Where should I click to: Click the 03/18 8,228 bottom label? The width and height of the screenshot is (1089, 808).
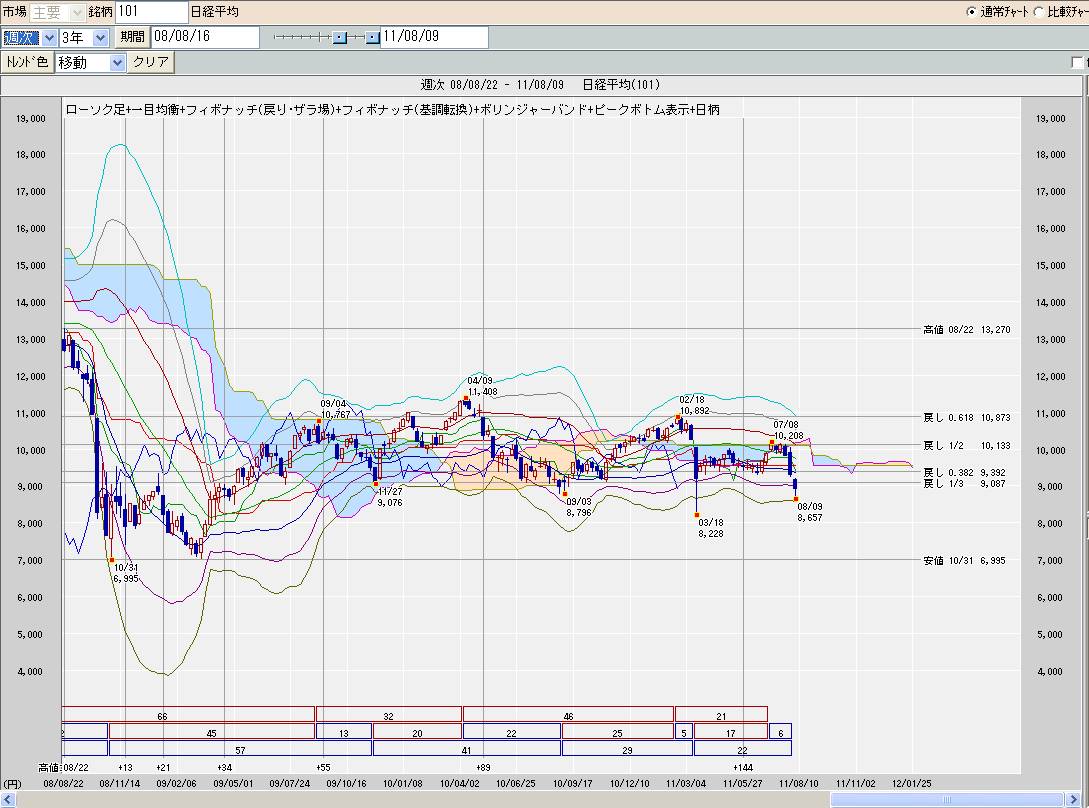pos(710,528)
